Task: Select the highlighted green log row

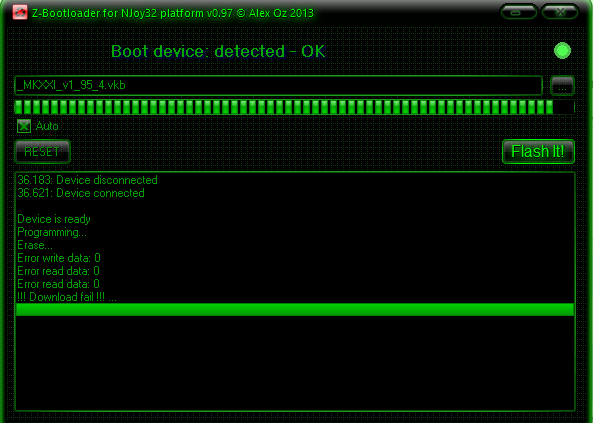Action: (x=295, y=309)
